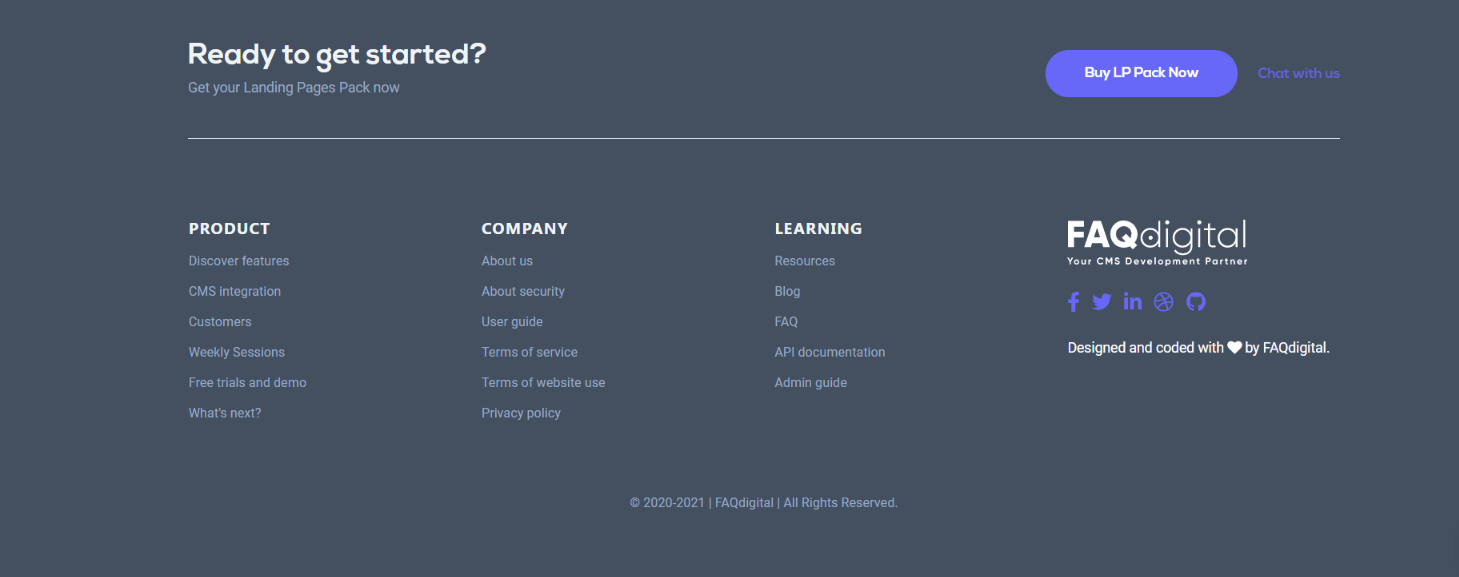Open the Admin guide
This screenshot has width=1459, height=577.
(811, 383)
